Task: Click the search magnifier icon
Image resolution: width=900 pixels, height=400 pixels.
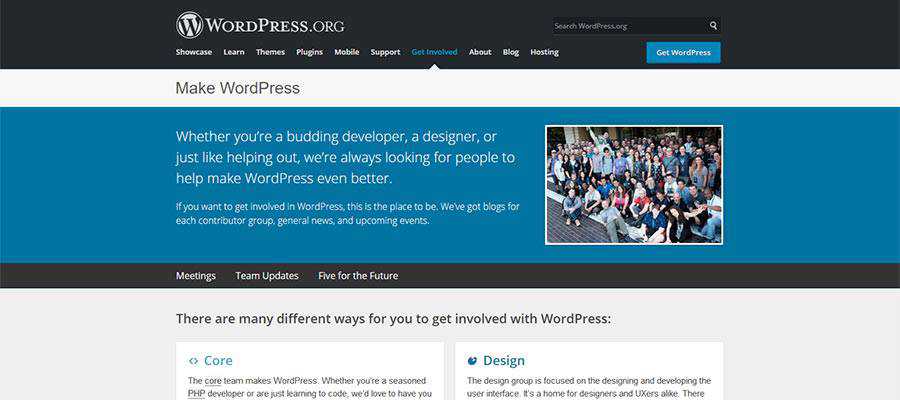Action: (713, 26)
